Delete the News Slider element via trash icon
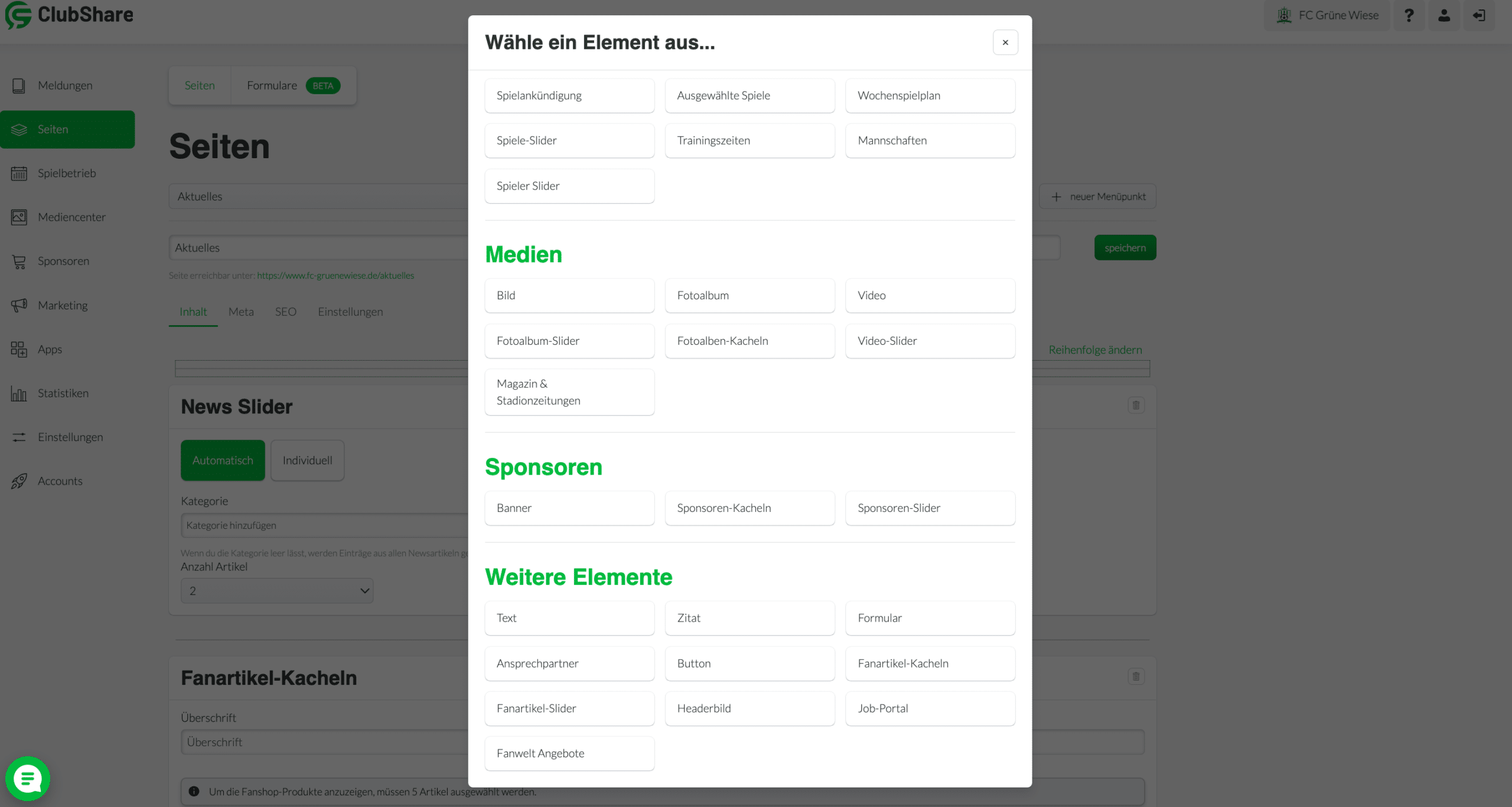Image resolution: width=1512 pixels, height=807 pixels. 1136,405
